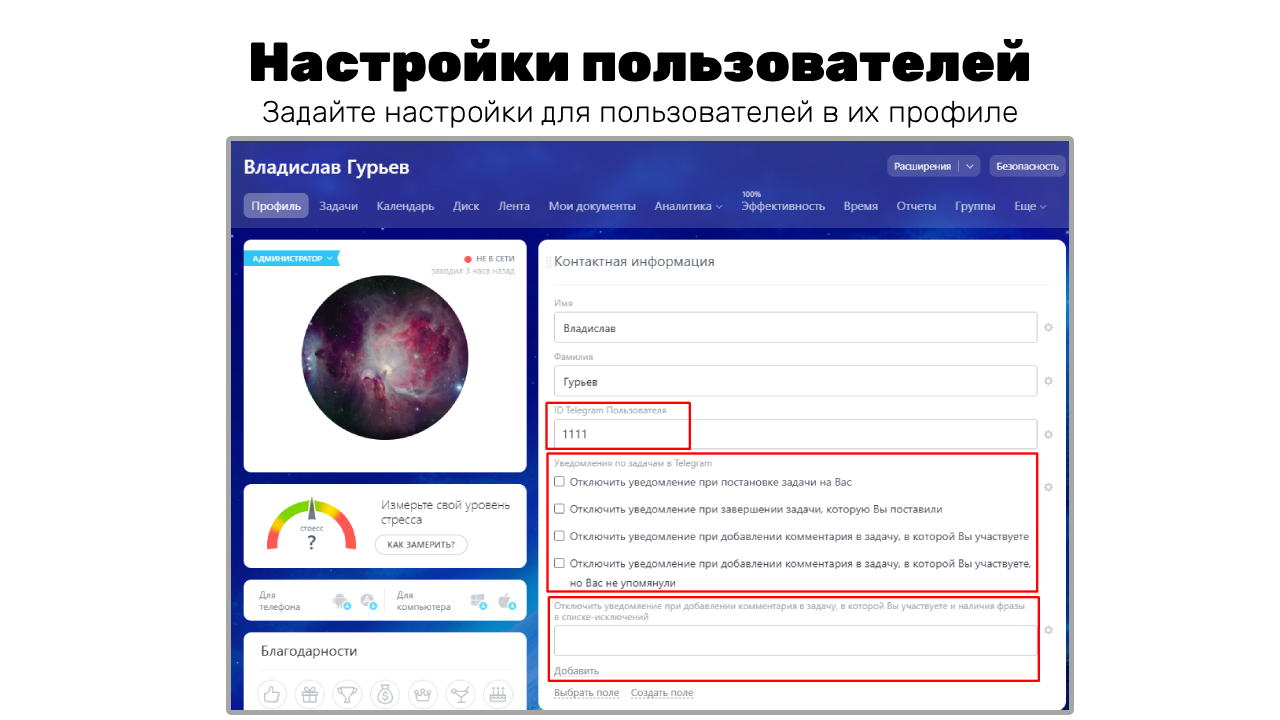The width and height of the screenshot is (1280, 720).
Task: Click the Добавить link under exclusions field
Action: click(576, 670)
